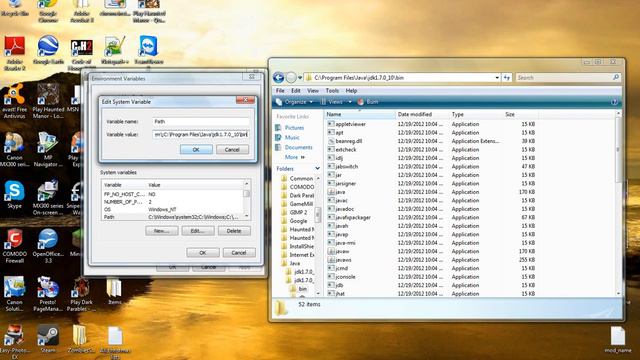Select the Canon Solution desktop shortcut
Image resolution: width=640 pixels, height=360 pixels.
(15, 294)
